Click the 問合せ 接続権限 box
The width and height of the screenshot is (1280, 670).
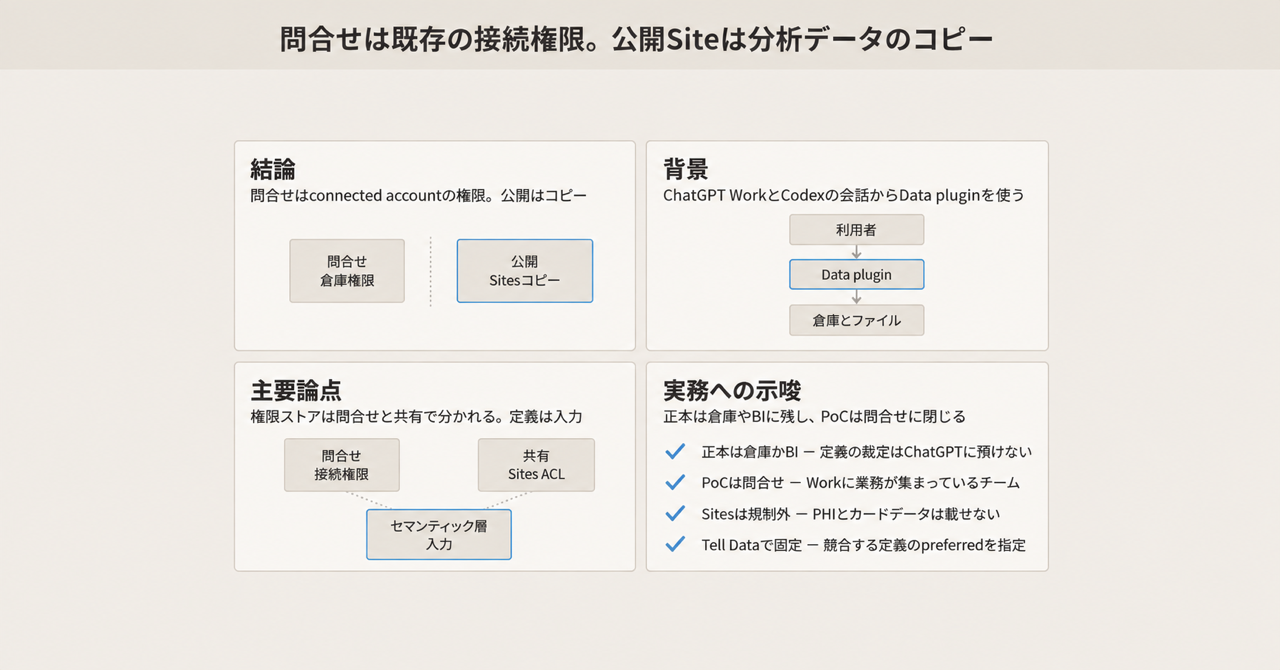pos(342,465)
